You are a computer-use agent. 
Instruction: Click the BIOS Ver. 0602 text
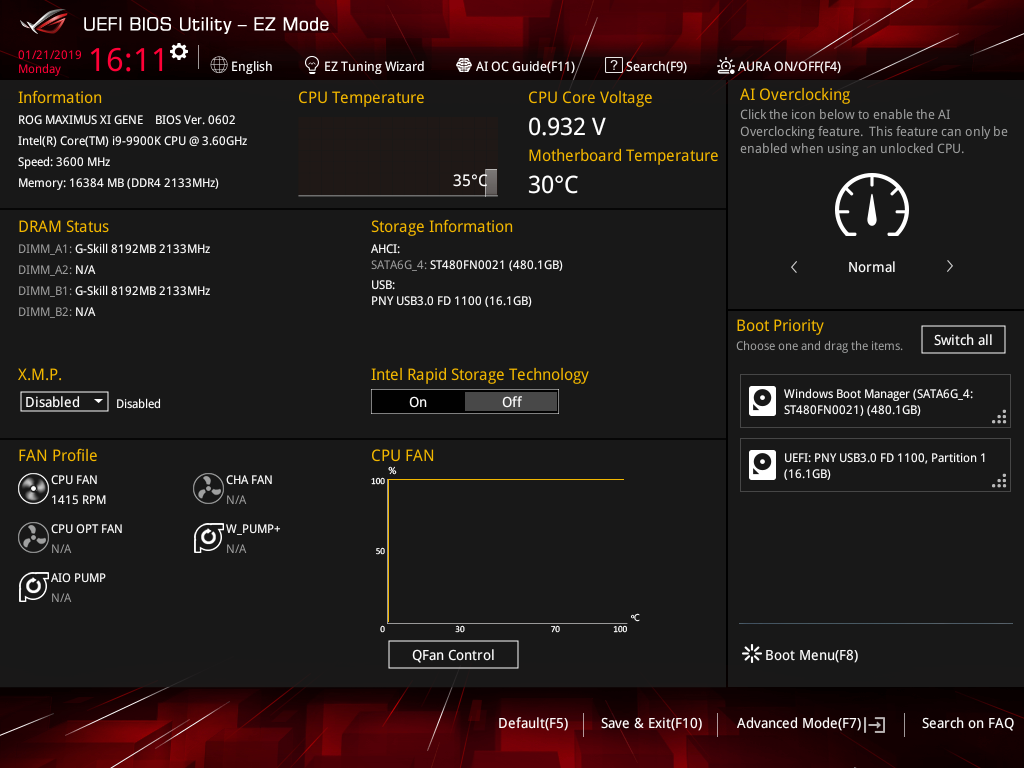click(x=195, y=120)
